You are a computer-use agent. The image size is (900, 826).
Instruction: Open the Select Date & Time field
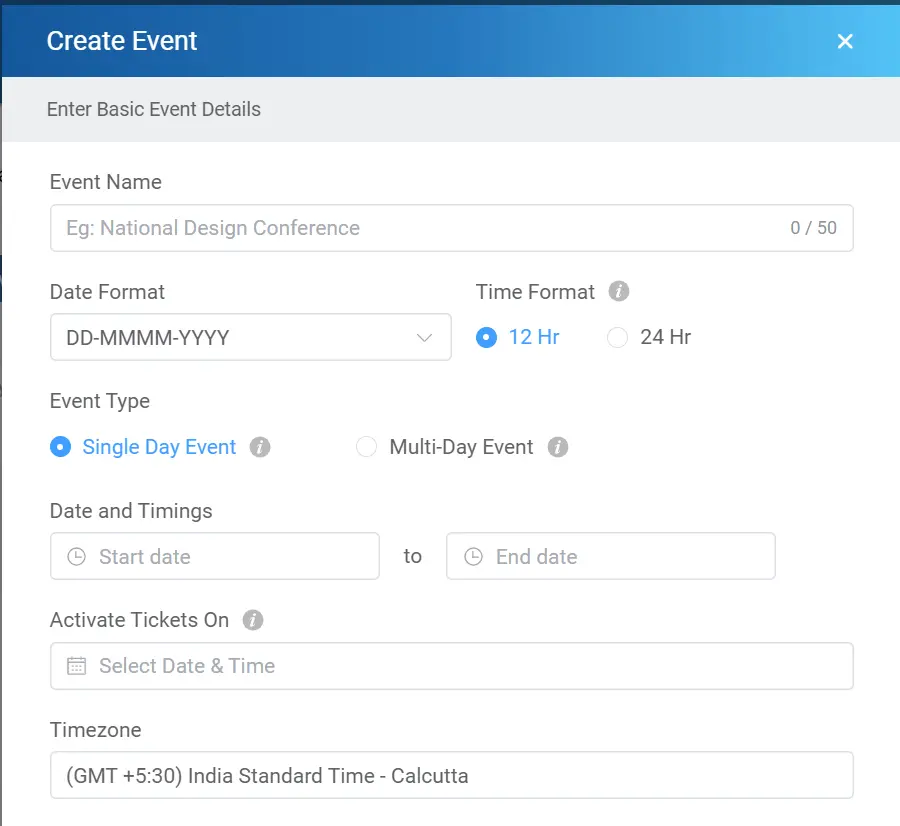451,666
